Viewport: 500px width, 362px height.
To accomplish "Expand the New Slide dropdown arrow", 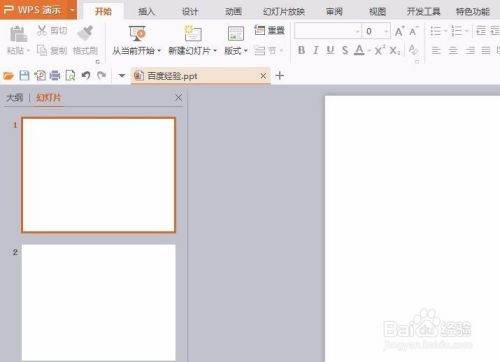I will [215, 51].
